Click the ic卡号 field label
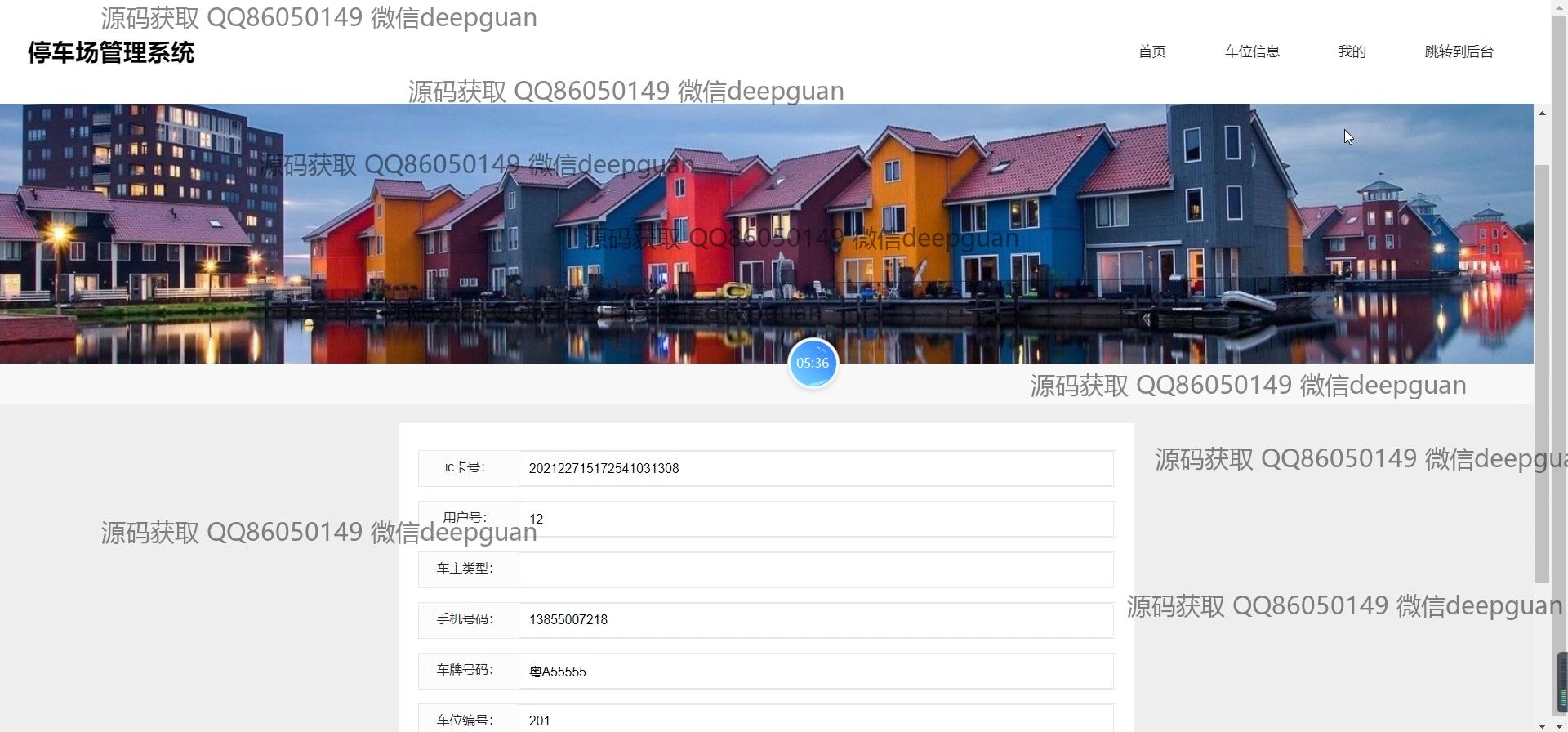This screenshot has width=1568, height=732. coord(465,467)
